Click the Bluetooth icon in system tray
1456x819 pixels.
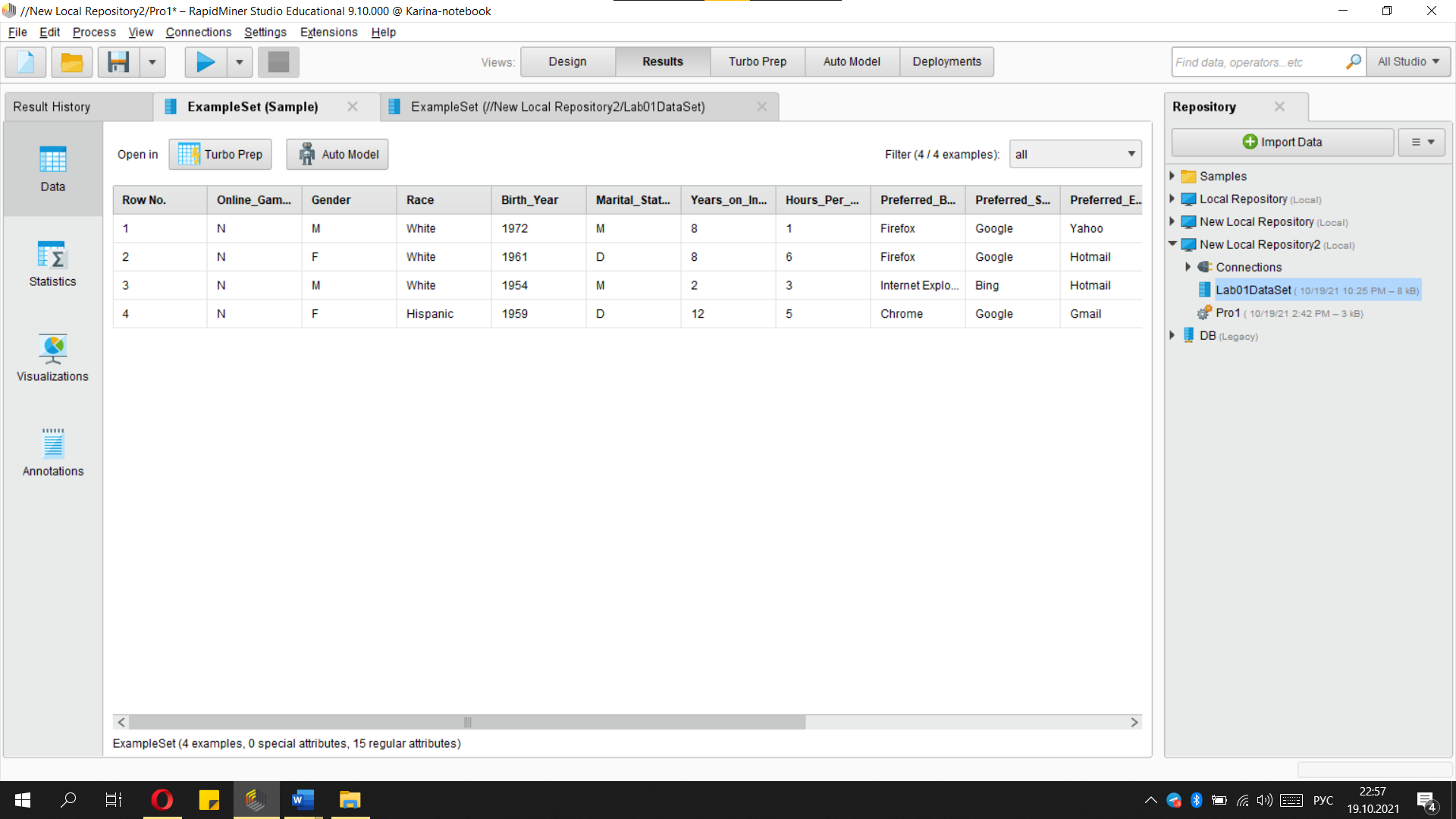pos(1197,800)
